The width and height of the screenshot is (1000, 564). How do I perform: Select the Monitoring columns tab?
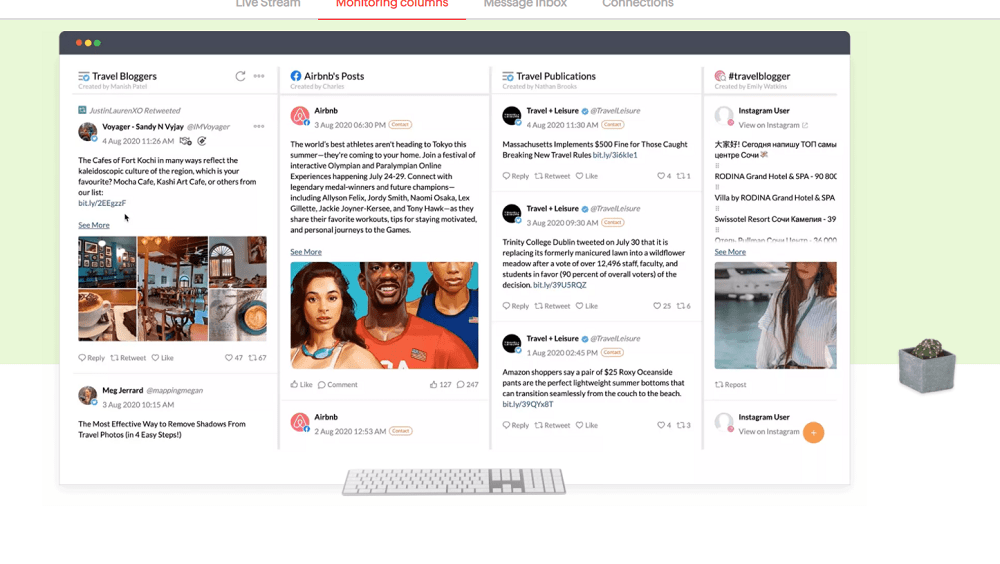(392, 4)
